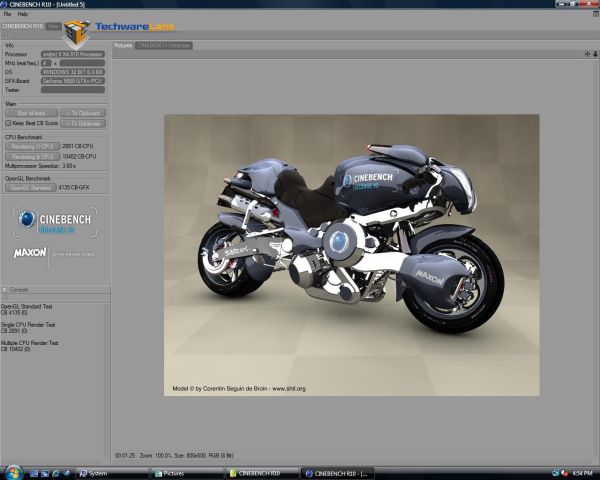This screenshot has width=600, height=480.
Task: Click the rendered motorcycle picture
Action: (x=352, y=255)
